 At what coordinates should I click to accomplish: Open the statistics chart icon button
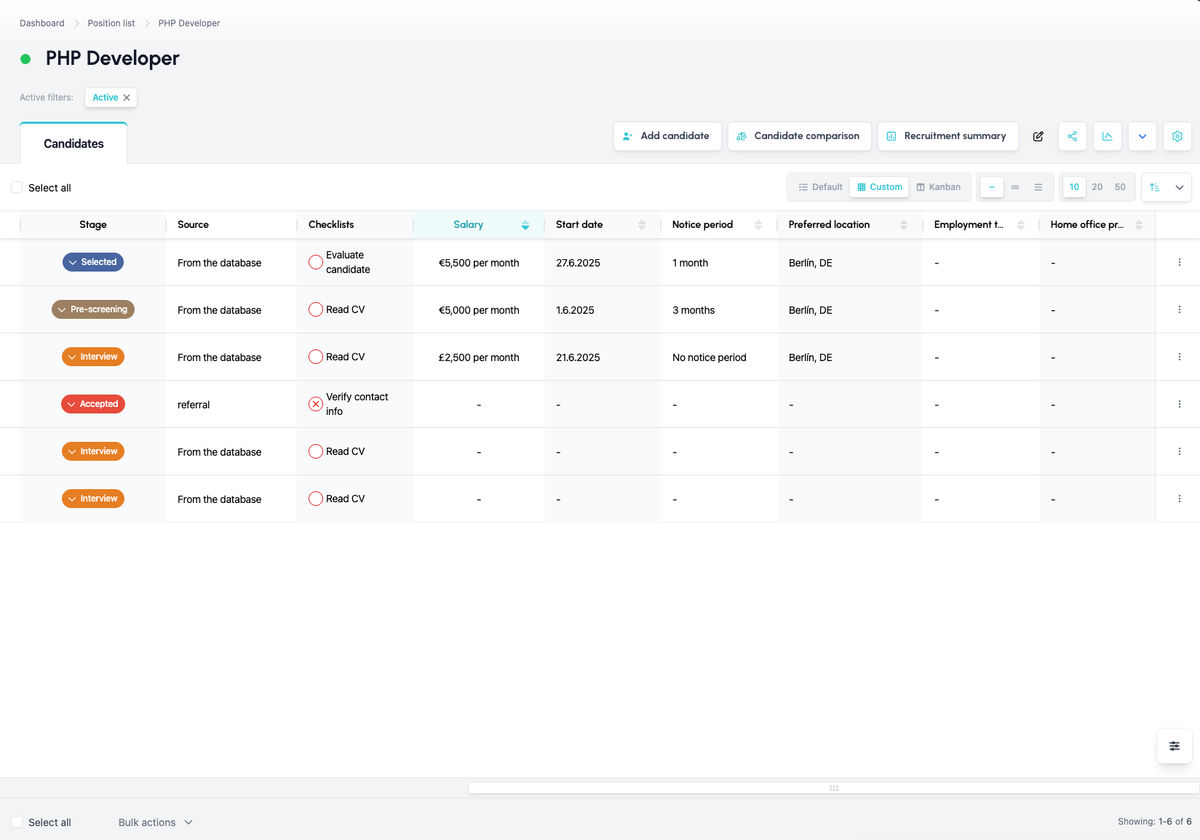(x=1107, y=136)
